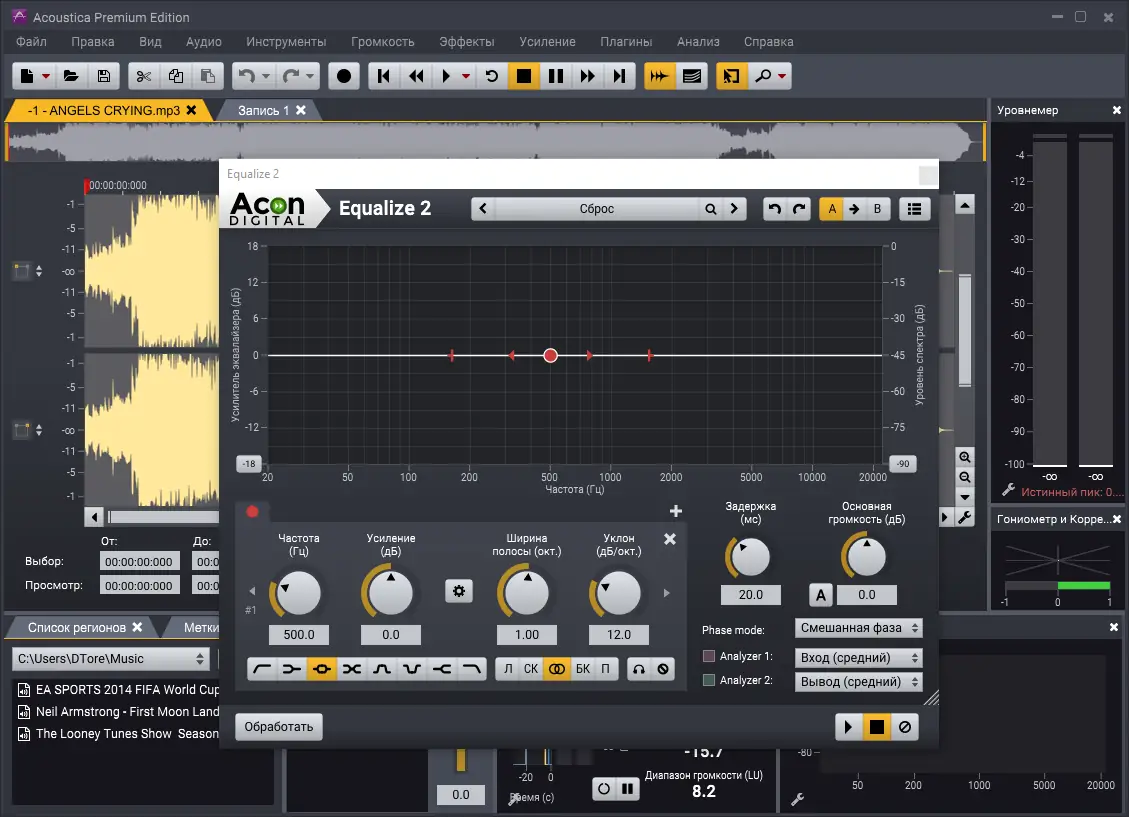1129x817 pixels.
Task: Enable the Analyzer 1 checkbox
Action: pos(709,656)
